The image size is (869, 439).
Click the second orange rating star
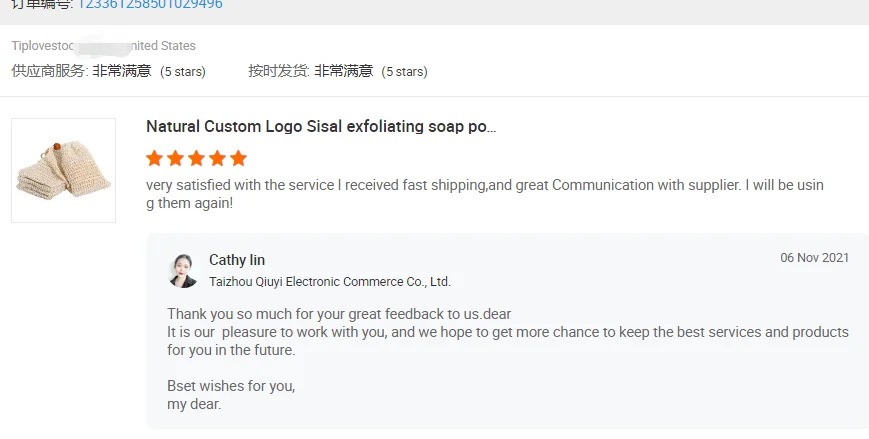[x=175, y=158]
